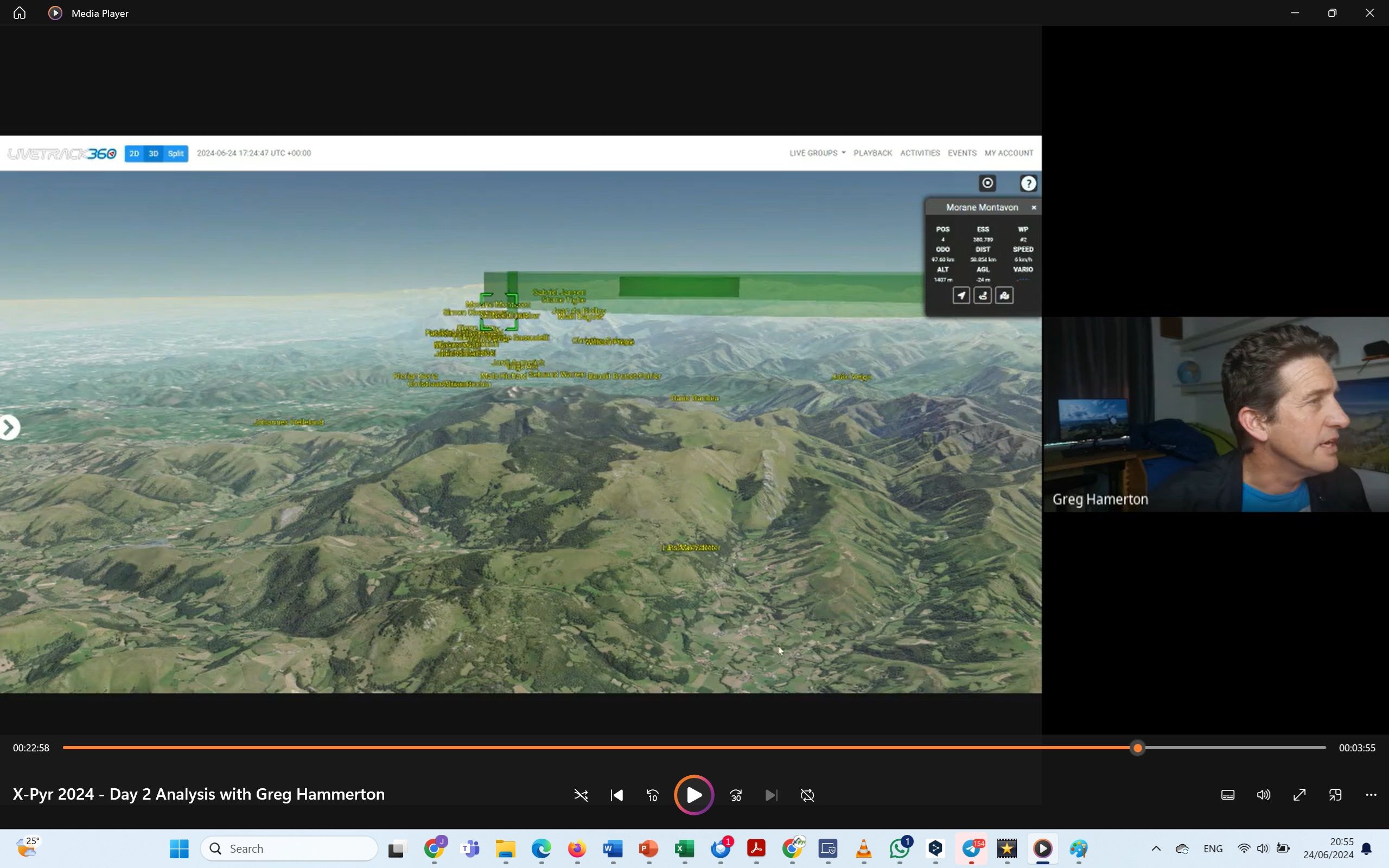
Task: Open subtitles and captions menu
Action: [1228, 795]
